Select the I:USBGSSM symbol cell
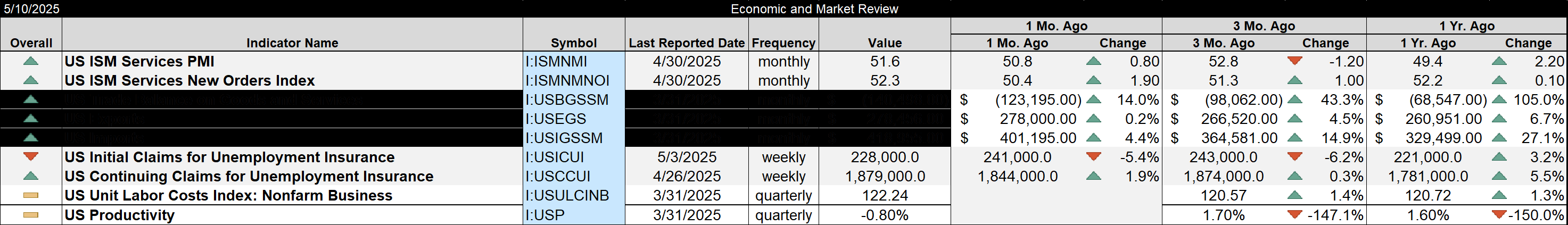 tap(573, 99)
